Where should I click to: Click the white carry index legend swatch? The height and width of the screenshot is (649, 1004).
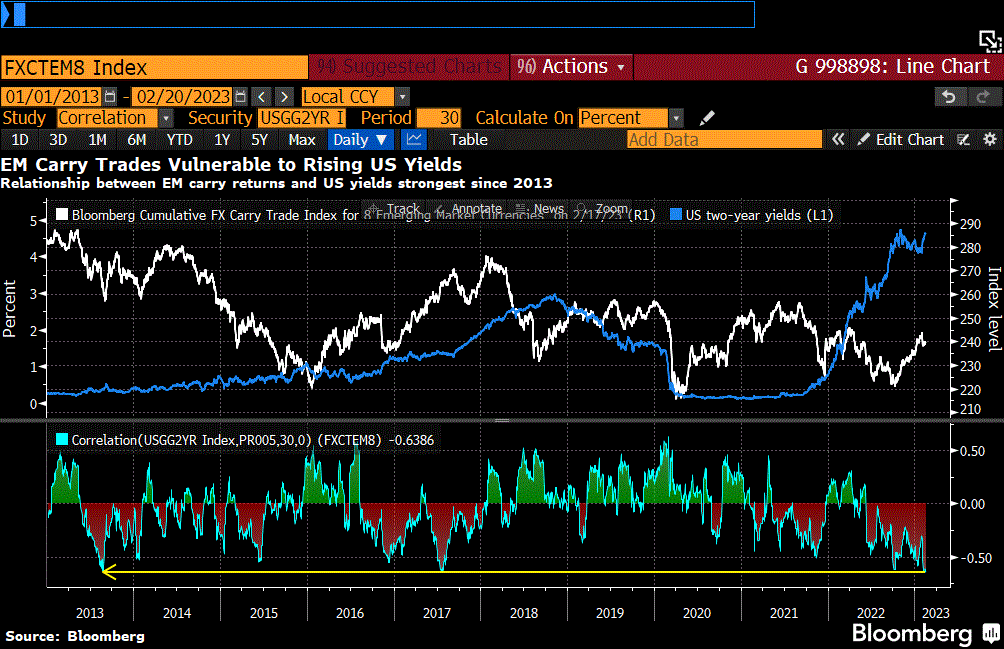coord(62,214)
